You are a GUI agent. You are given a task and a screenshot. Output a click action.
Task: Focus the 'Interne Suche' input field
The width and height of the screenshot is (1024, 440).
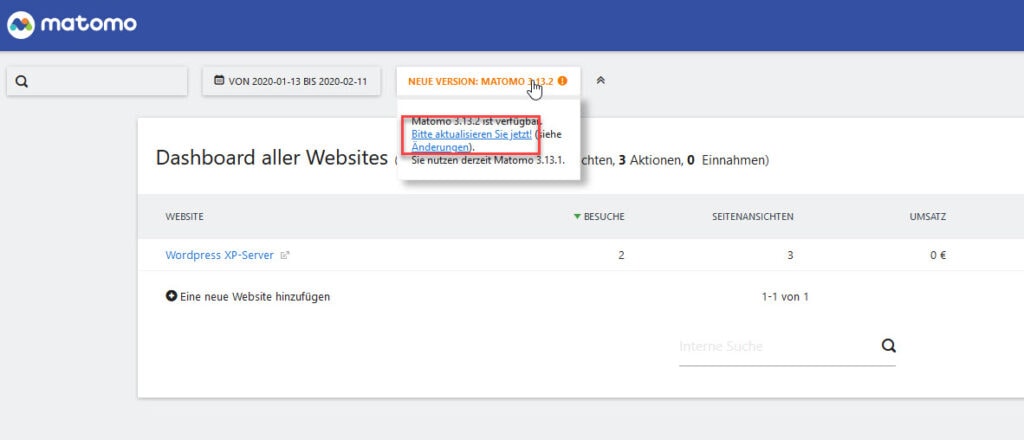[777, 346]
